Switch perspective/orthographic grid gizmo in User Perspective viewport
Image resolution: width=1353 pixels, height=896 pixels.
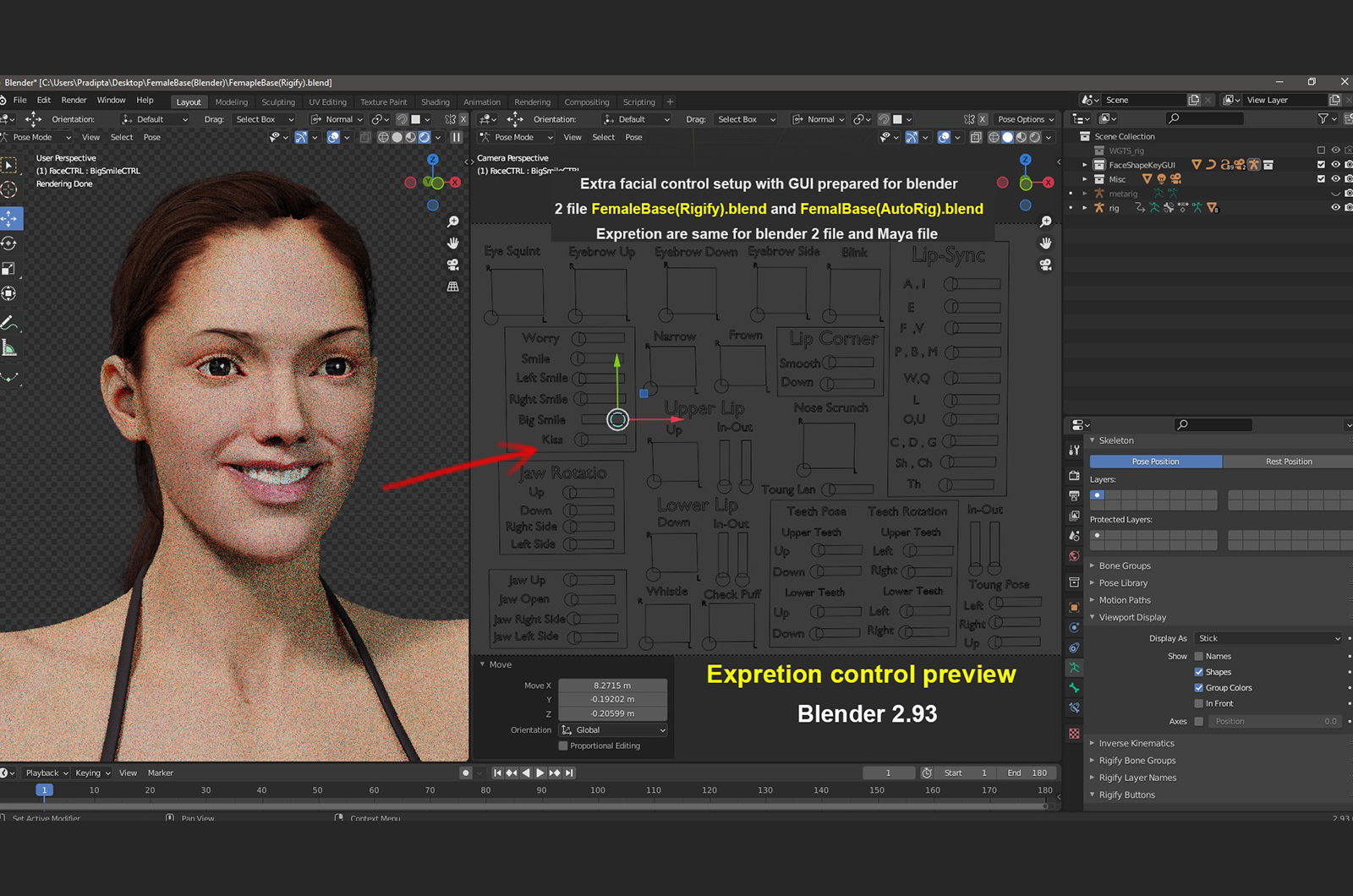click(x=453, y=287)
